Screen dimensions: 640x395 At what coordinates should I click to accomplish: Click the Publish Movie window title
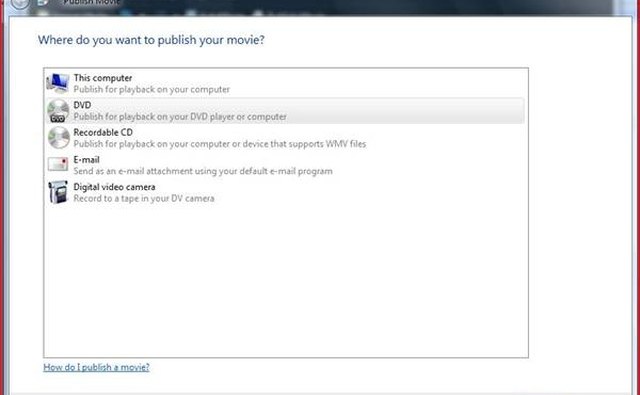point(91,2)
